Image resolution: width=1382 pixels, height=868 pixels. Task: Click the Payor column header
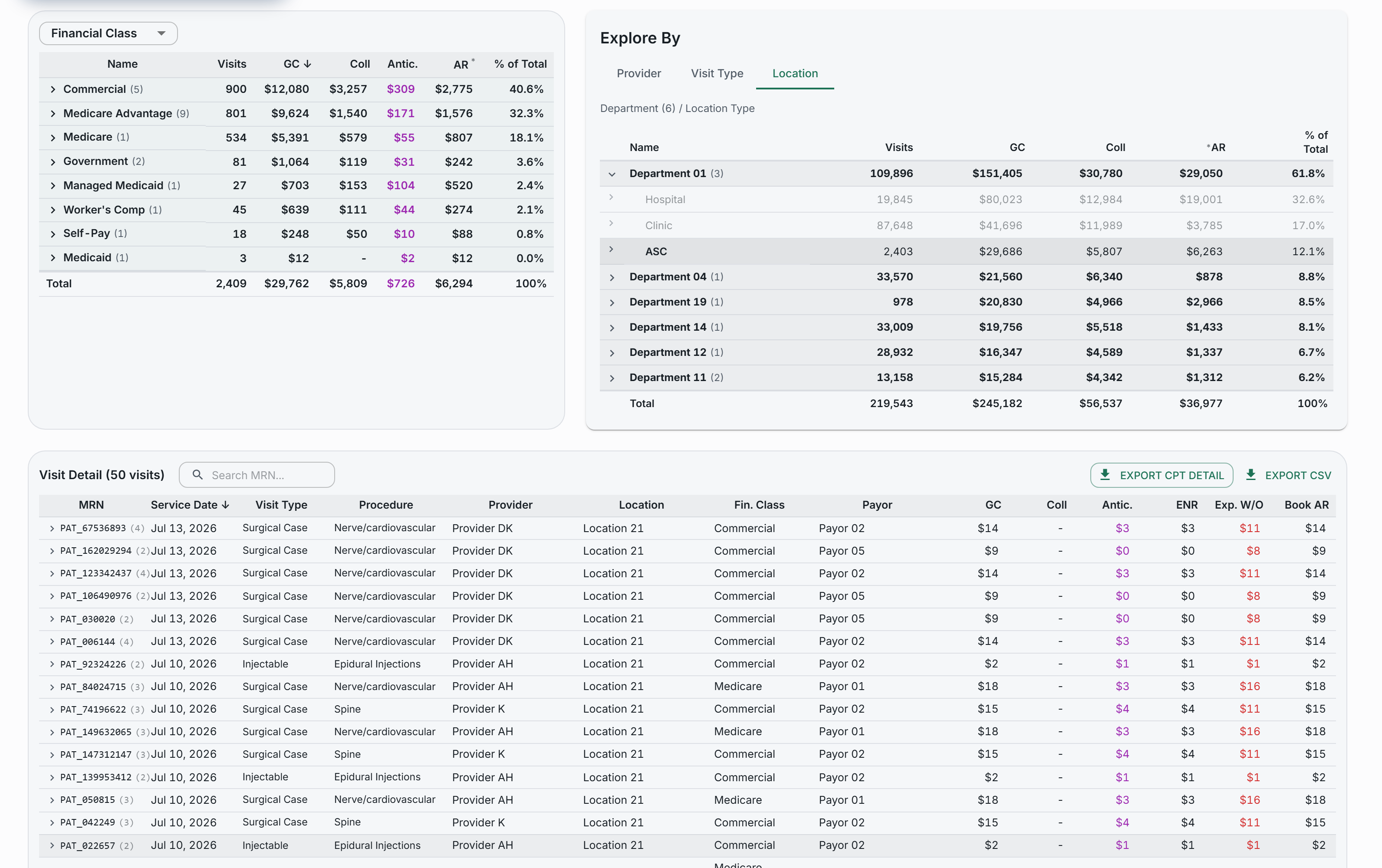(877, 505)
